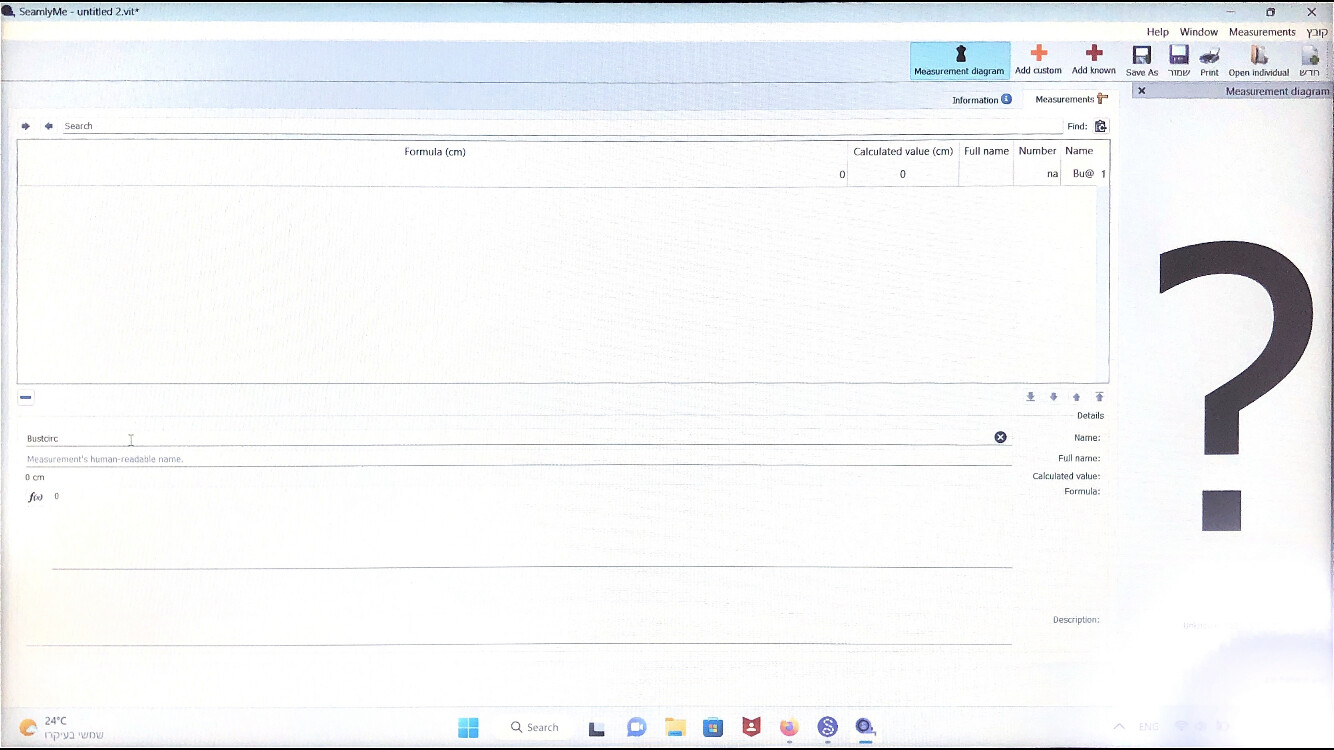
Task: Open the Help menu
Action: pos(1157,32)
